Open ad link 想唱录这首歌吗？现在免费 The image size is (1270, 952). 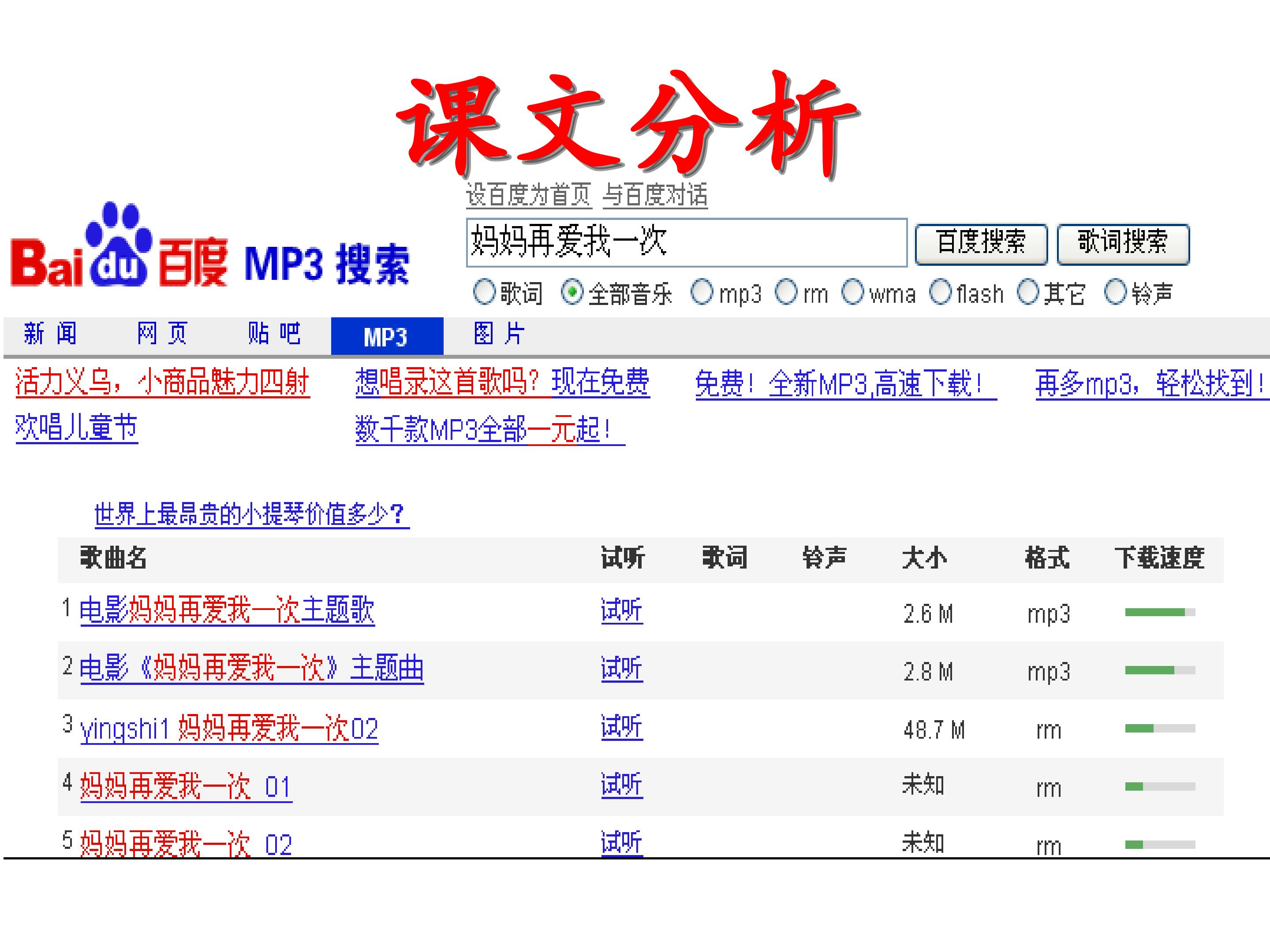click(502, 383)
